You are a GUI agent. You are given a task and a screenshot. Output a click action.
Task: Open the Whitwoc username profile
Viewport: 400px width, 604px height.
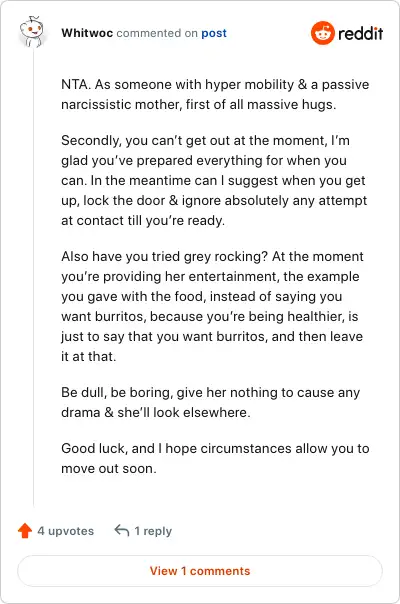point(87,33)
